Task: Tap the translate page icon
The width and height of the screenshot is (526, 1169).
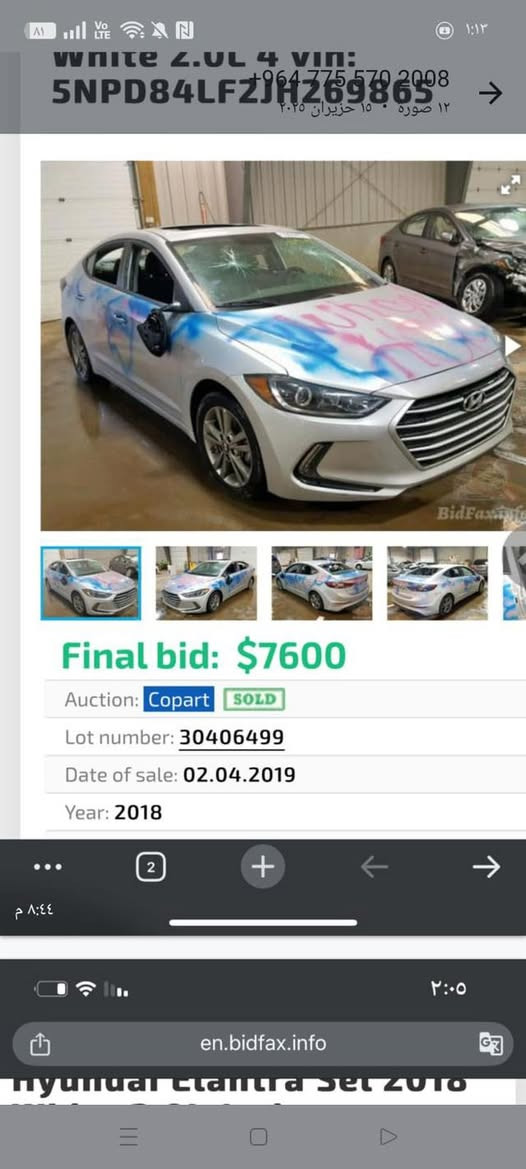Action: coord(490,1044)
